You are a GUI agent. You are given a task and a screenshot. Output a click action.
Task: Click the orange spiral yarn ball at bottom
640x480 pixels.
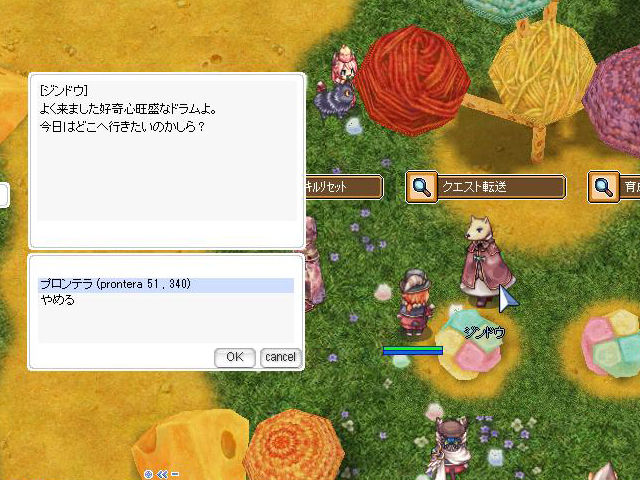(x=293, y=445)
